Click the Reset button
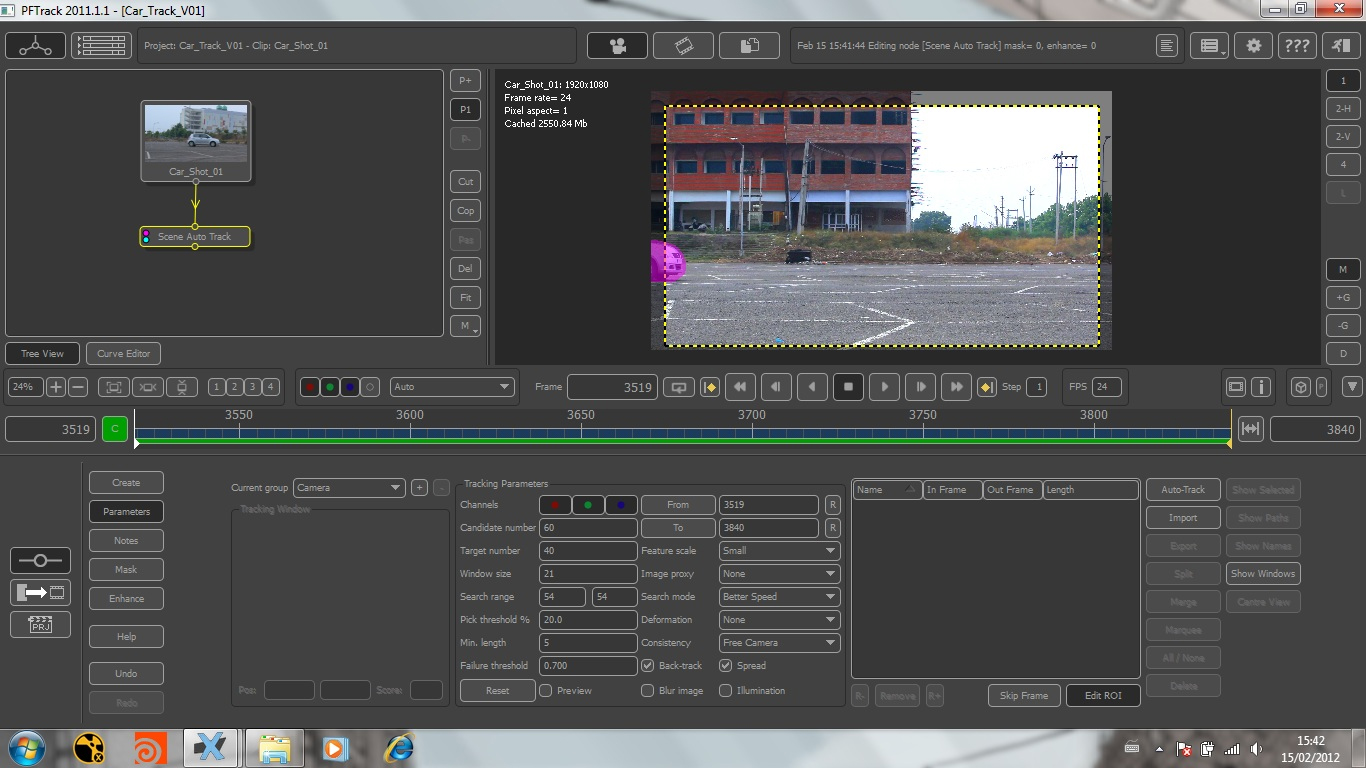 tap(497, 690)
